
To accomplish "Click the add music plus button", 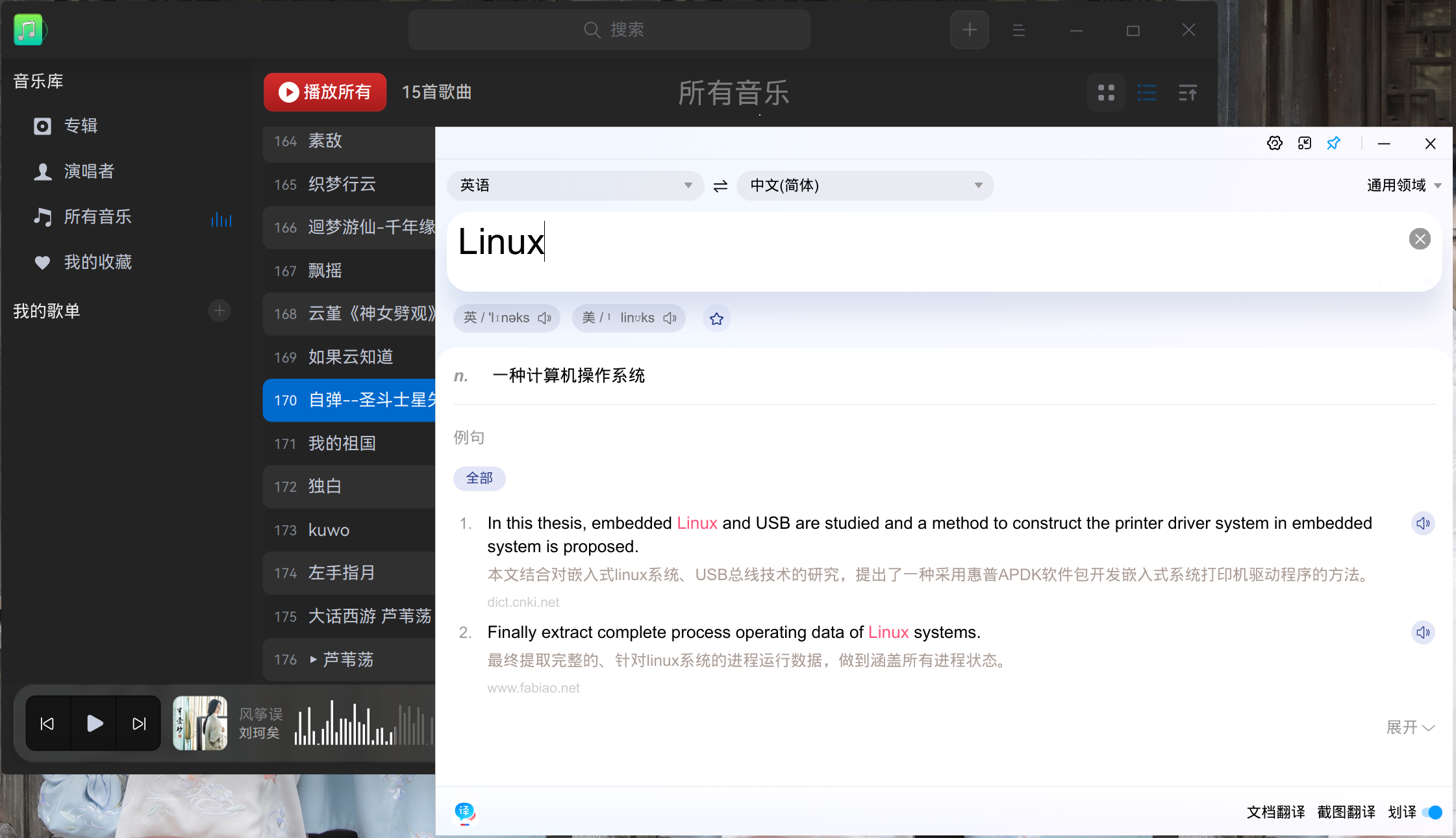I will [x=970, y=30].
